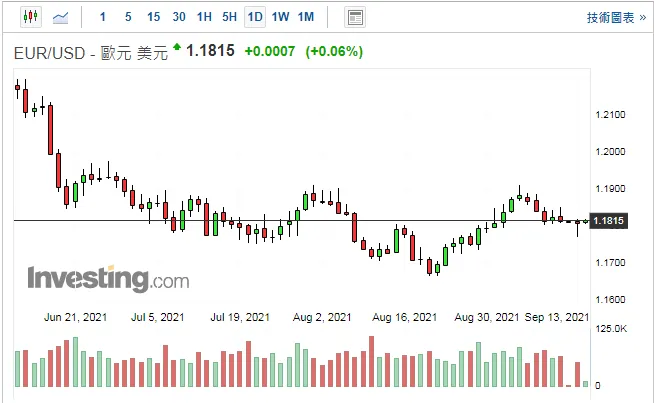654x403 pixels.
Task: Switch the chart to 1M monthly
Action: click(x=306, y=17)
